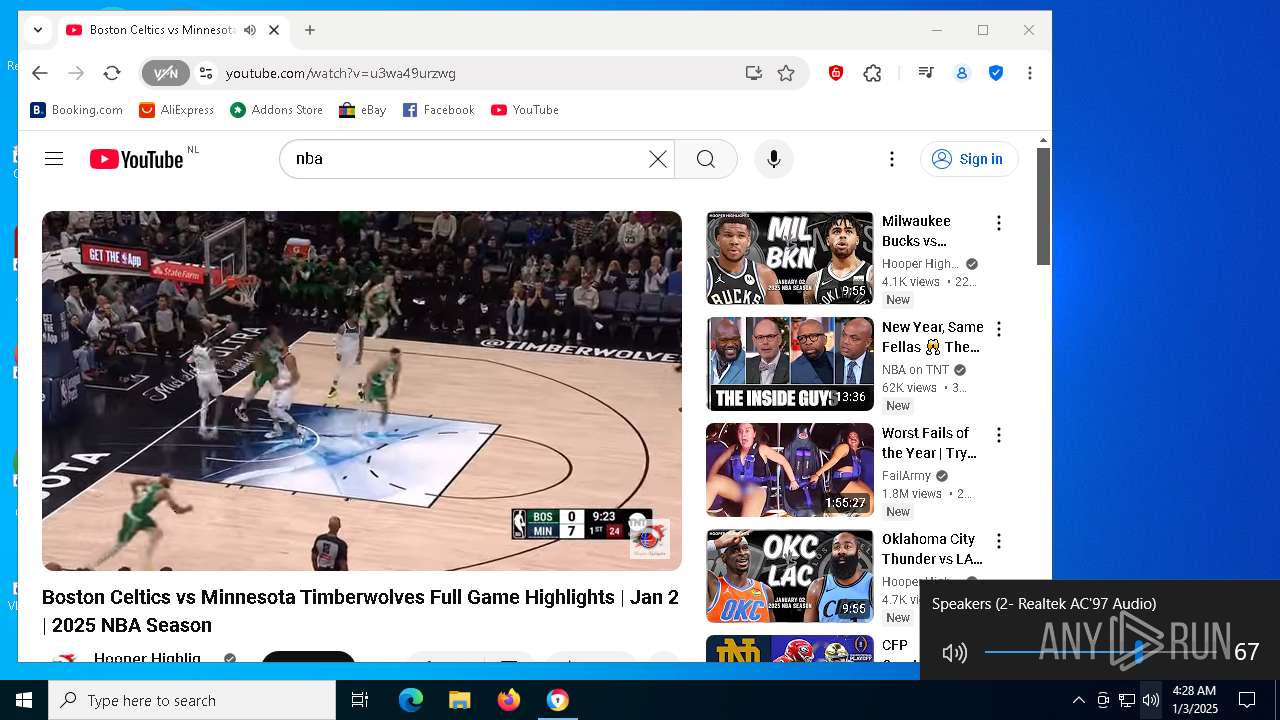Open the network icon in system tray
The image size is (1280, 720).
1127,700
